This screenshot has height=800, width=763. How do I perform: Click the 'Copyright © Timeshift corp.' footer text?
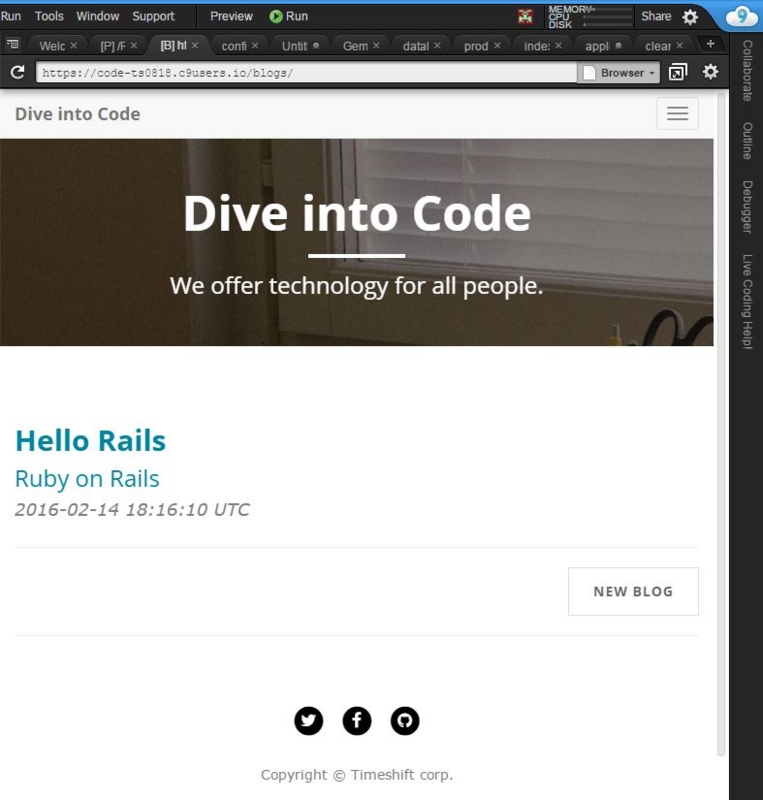[x=357, y=774]
